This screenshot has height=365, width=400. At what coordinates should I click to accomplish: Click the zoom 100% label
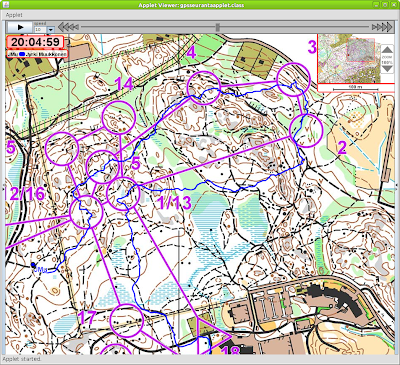(x=387, y=60)
